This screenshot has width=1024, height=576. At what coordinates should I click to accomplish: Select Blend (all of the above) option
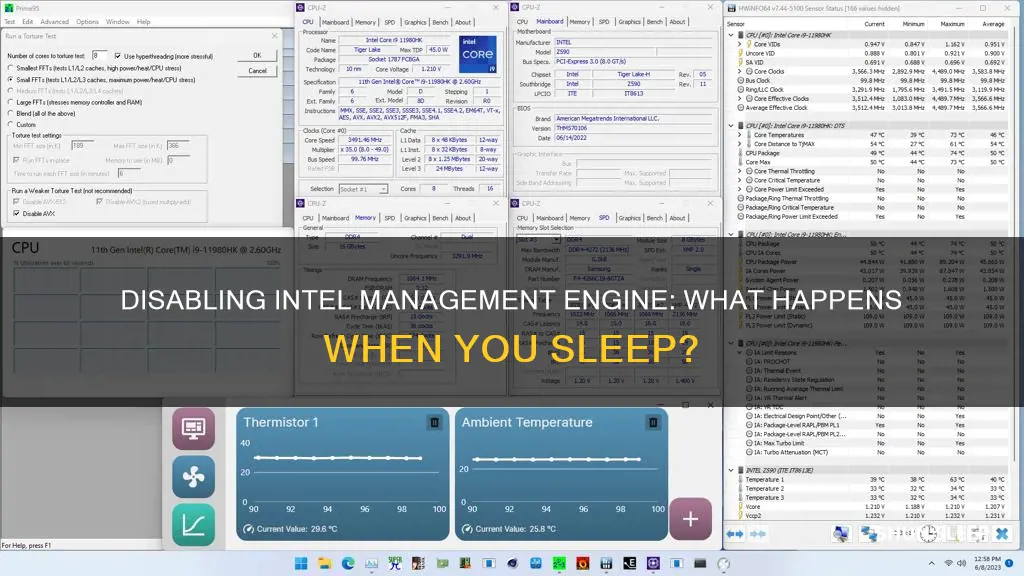pos(10,114)
